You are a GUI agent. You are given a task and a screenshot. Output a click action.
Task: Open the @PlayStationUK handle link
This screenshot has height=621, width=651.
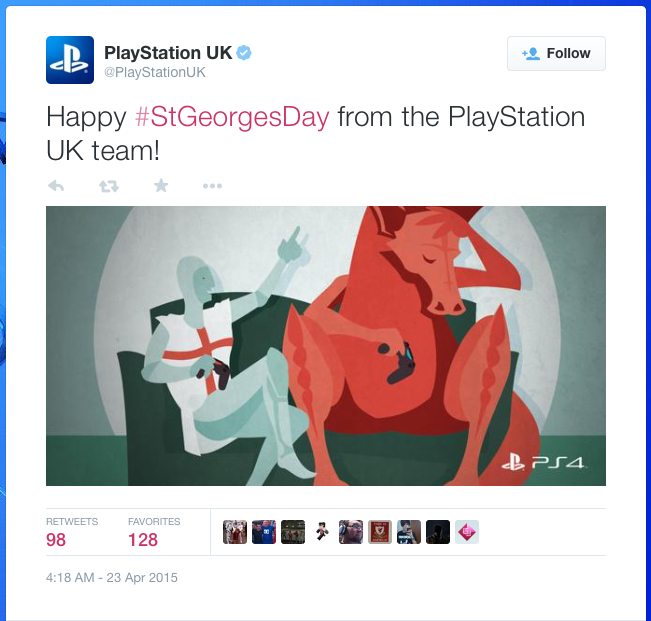click(155, 72)
